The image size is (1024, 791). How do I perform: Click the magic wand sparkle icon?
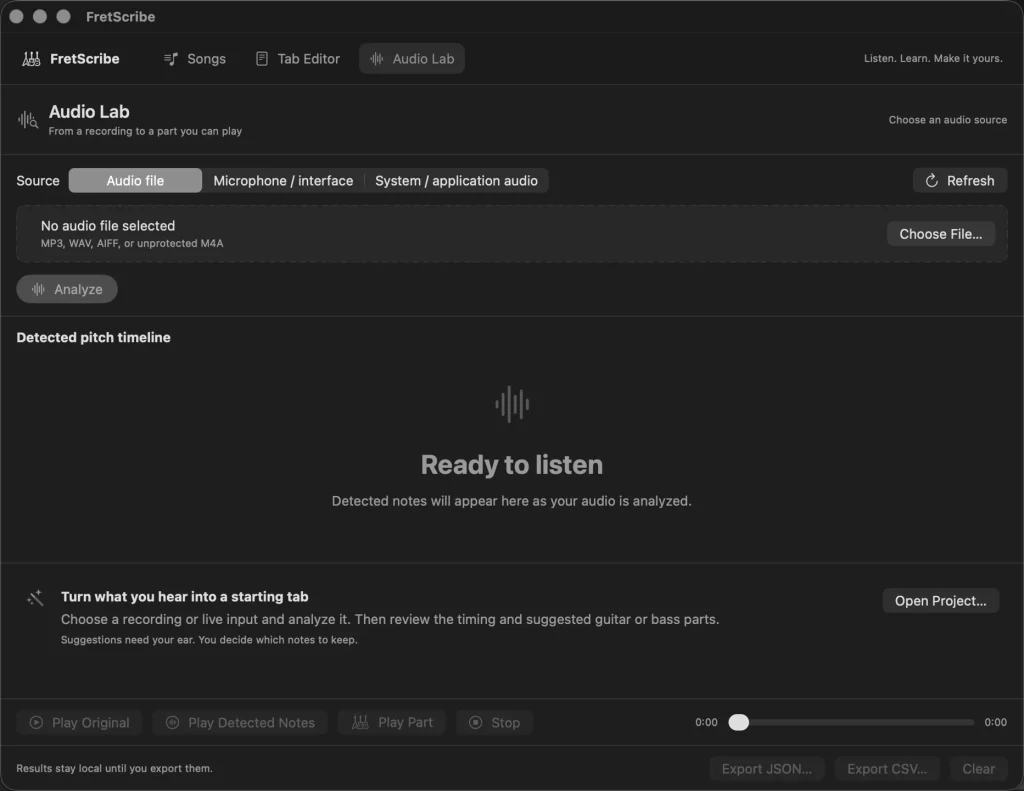click(x=35, y=598)
